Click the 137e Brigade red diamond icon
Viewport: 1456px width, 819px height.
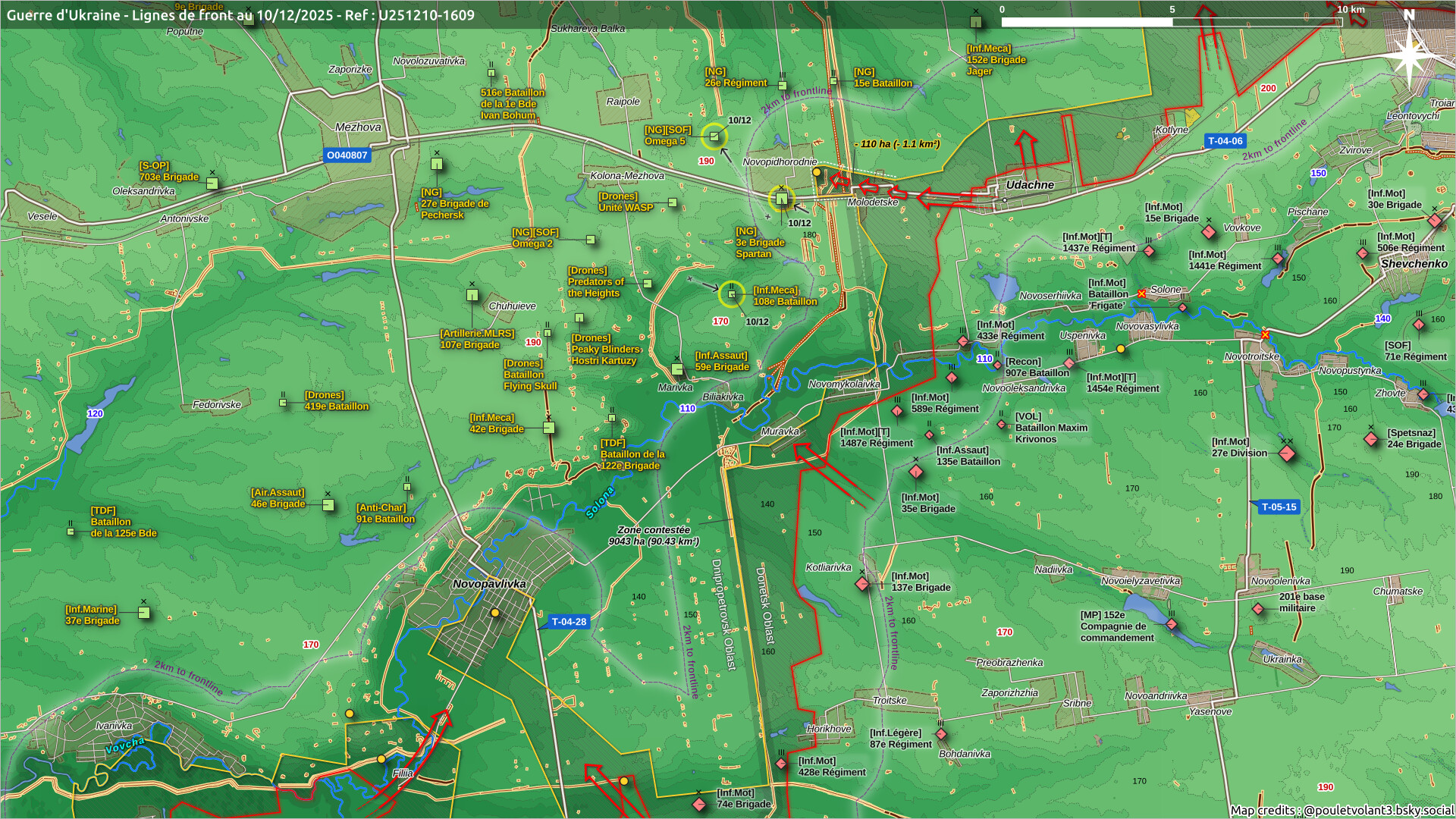tap(862, 584)
